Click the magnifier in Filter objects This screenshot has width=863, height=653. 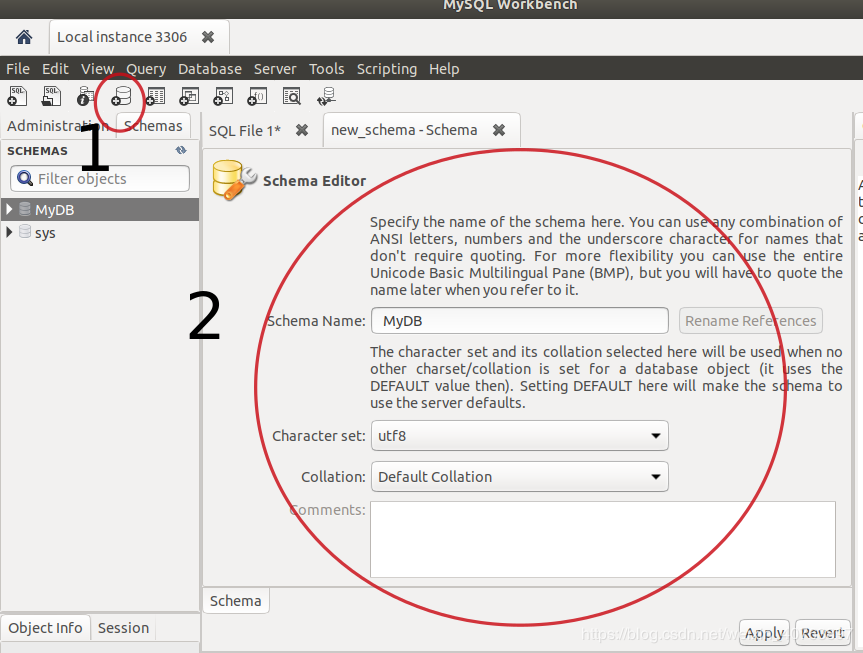(25, 178)
